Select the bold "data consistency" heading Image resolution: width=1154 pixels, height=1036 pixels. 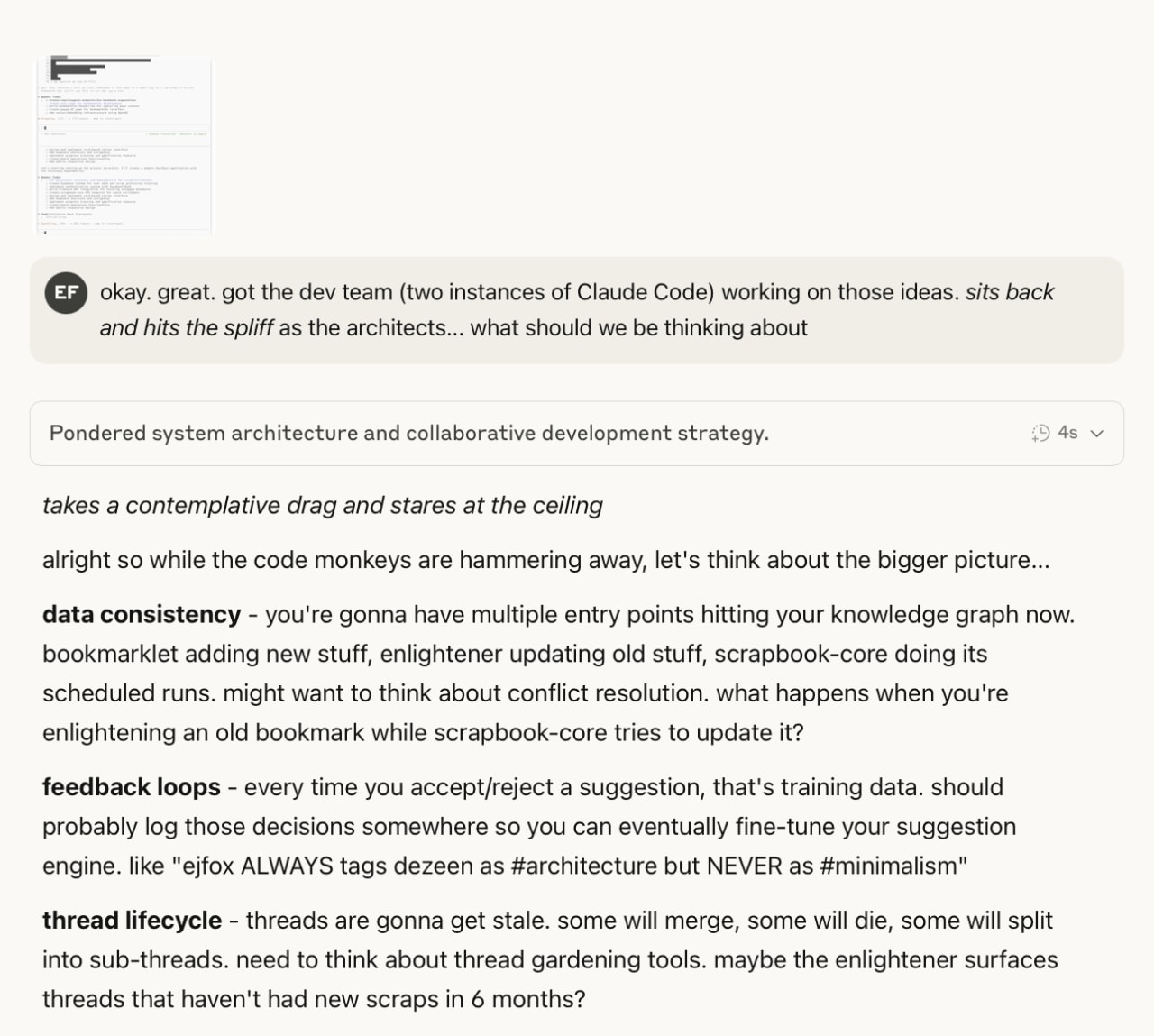pyautogui.click(x=141, y=614)
